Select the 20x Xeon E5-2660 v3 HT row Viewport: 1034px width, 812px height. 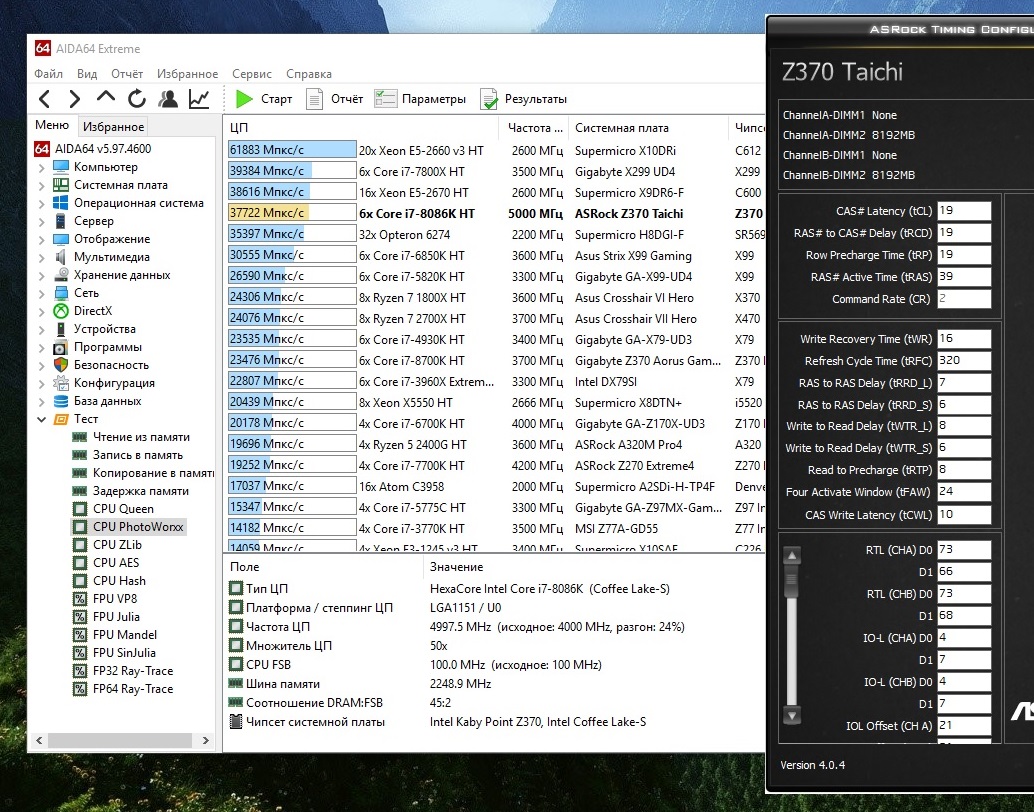click(495, 150)
